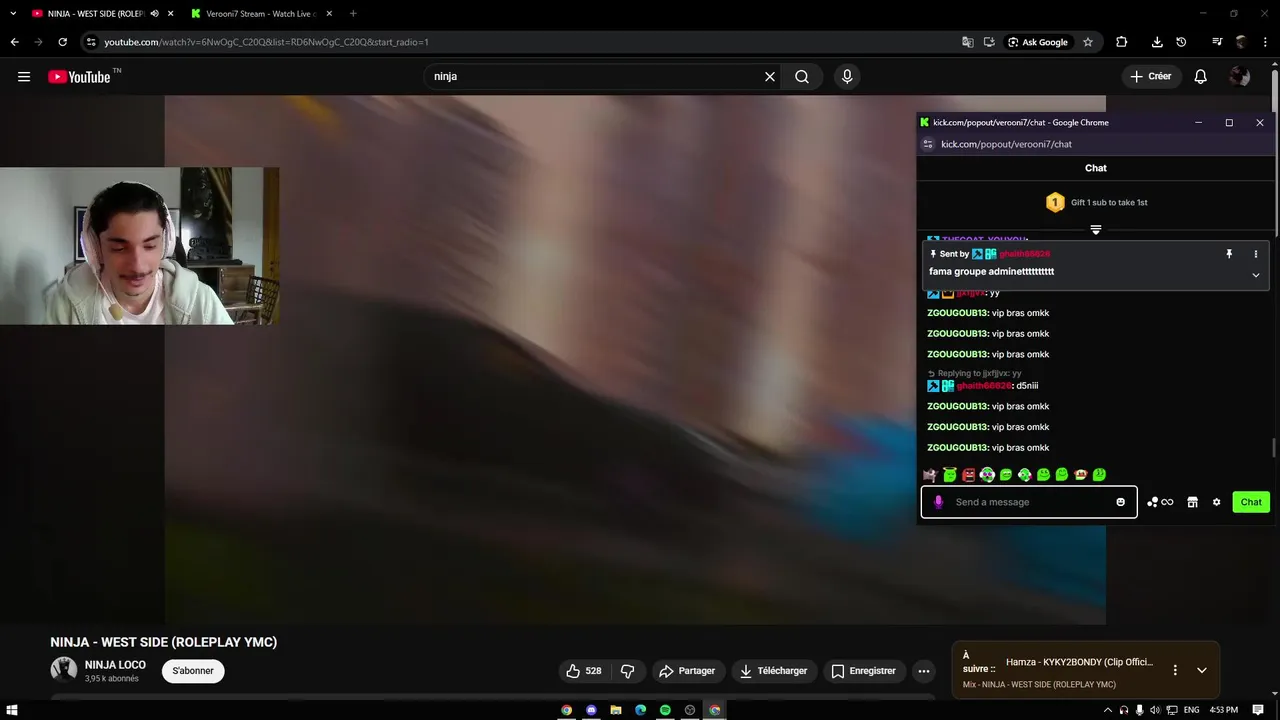
Task: Click purple microphone icon in message box
Action: (x=938, y=502)
